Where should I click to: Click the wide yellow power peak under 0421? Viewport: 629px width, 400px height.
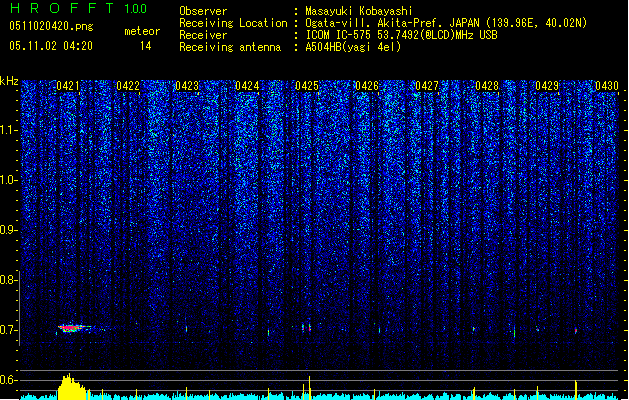pyautogui.click(x=73, y=387)
